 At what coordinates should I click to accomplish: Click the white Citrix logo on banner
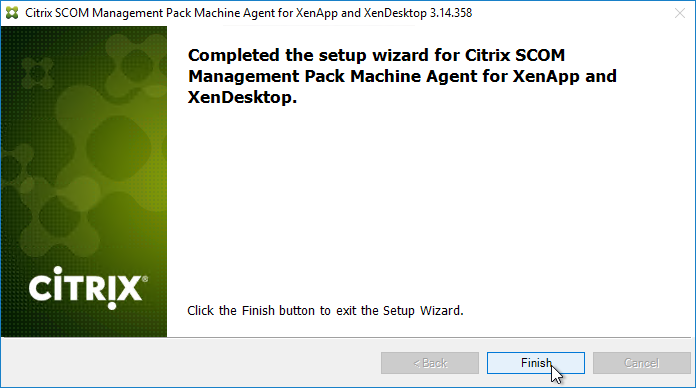(88, 288)
